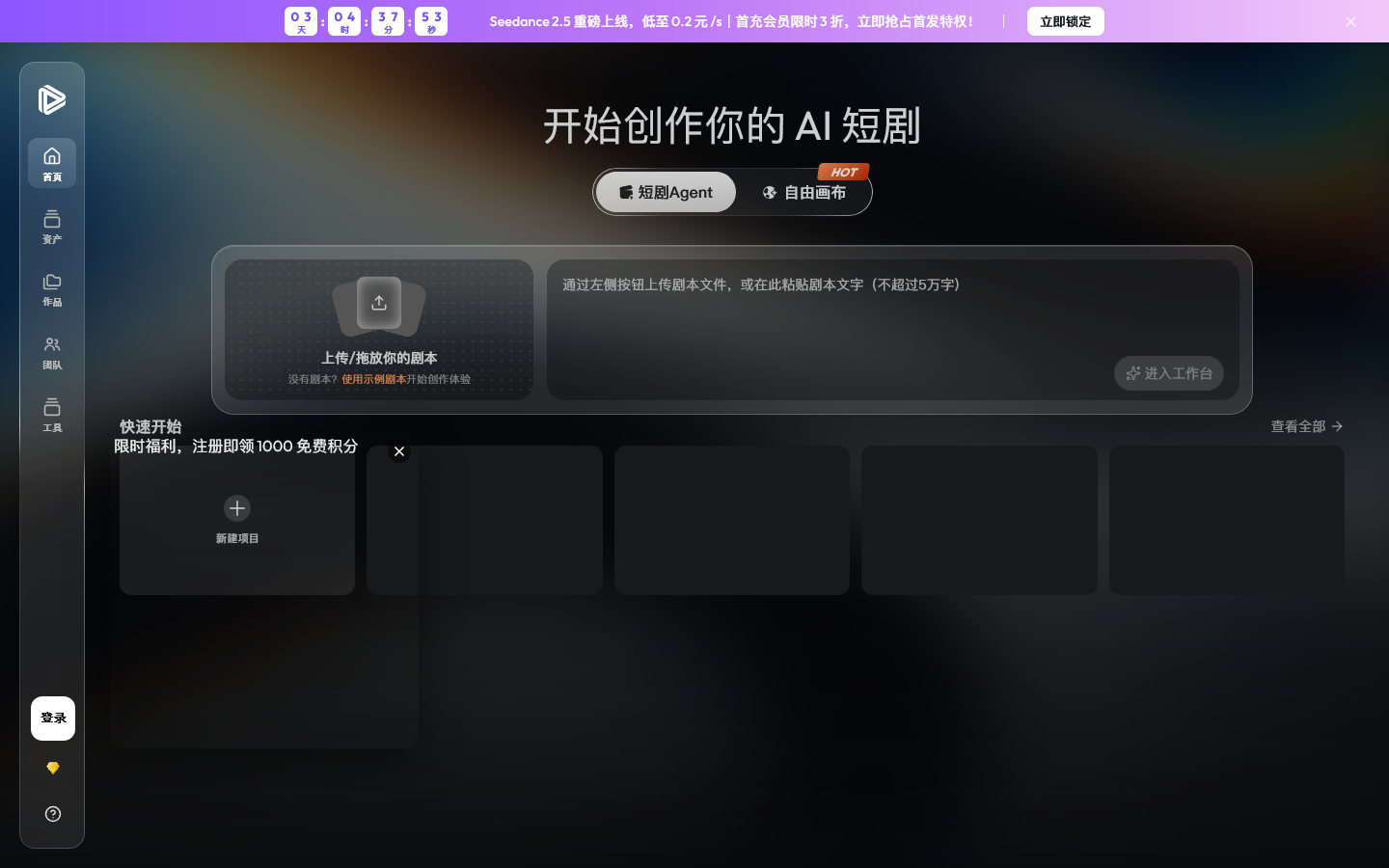Click the plus icon for 新建项目
The width and height of the screenshot is (1389, 868).
pyautogui.click(x=237, y=508)
